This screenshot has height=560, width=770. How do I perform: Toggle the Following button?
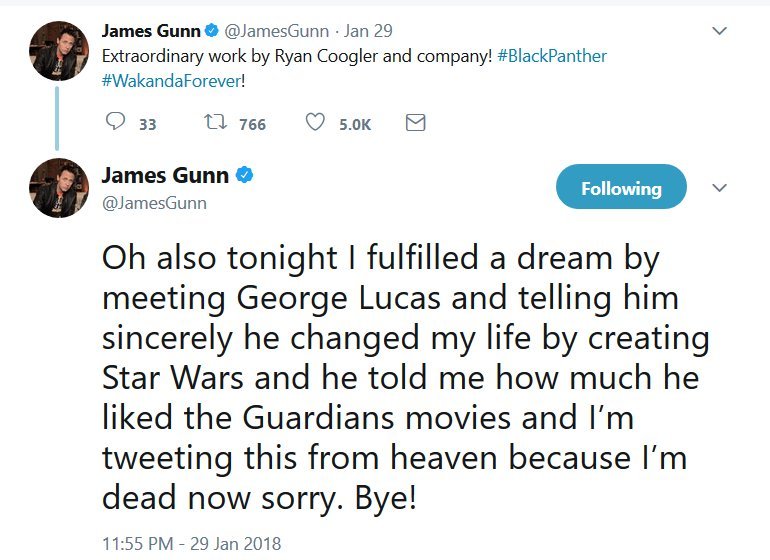(621, 188)
